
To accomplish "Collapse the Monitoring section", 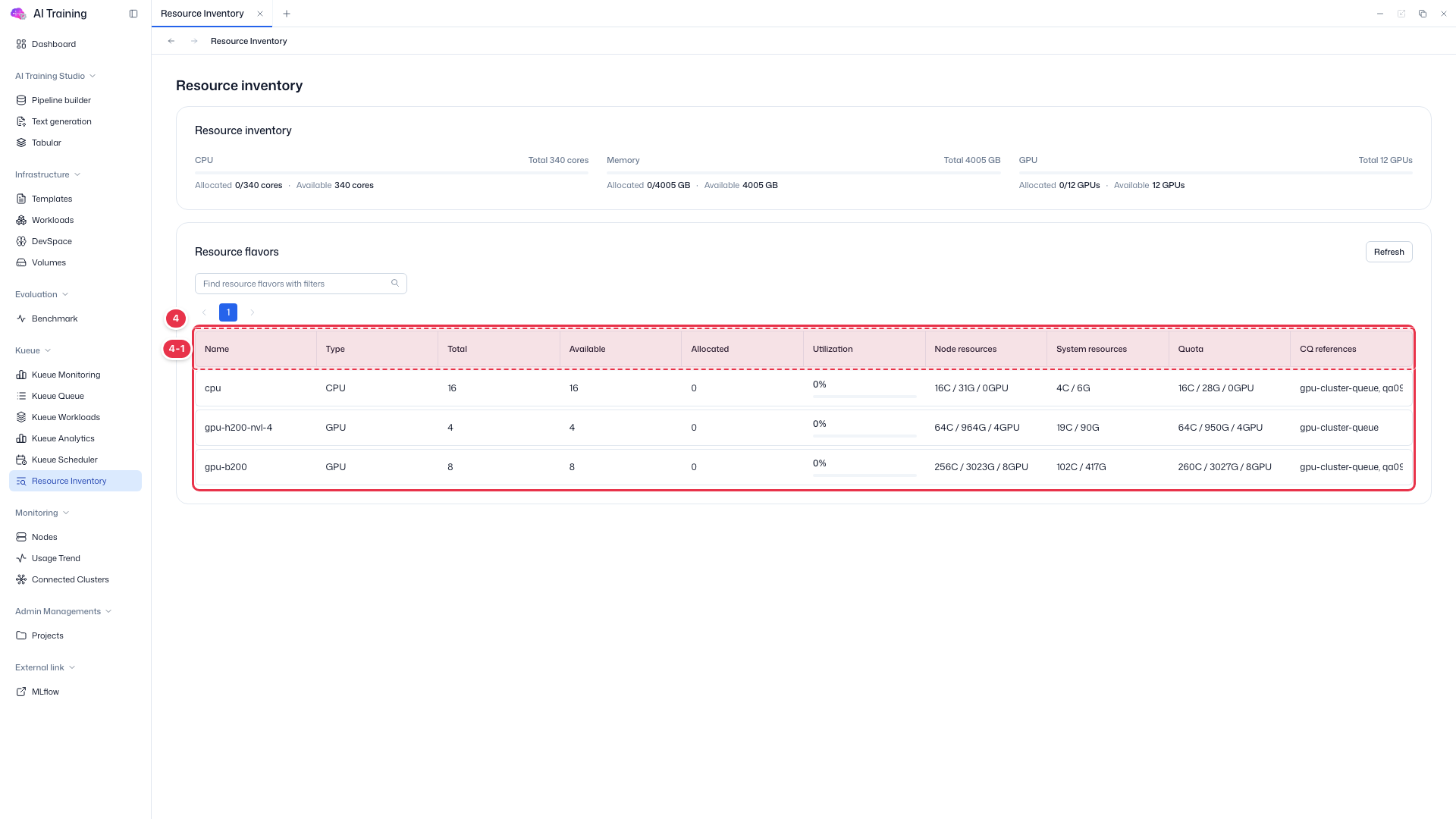I will tap(42, 513).
